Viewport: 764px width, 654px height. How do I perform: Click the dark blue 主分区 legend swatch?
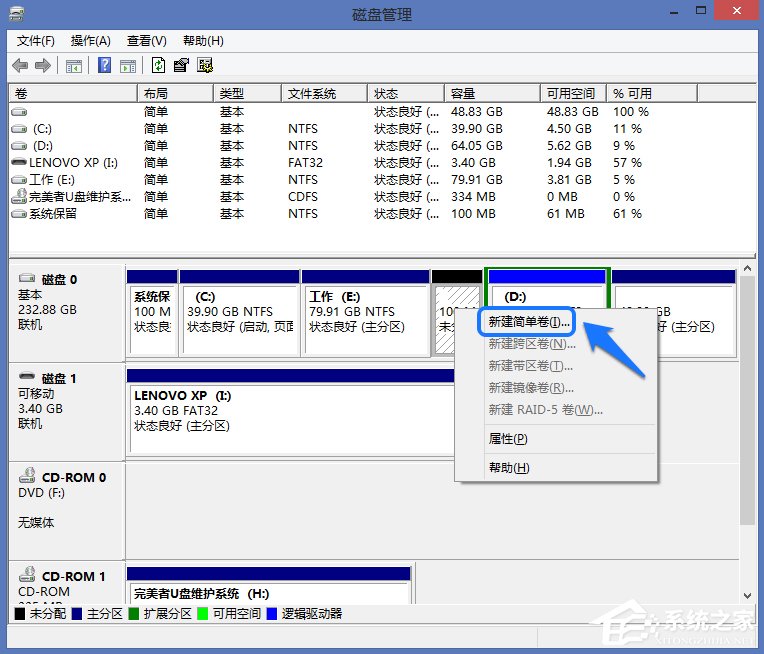76,614
